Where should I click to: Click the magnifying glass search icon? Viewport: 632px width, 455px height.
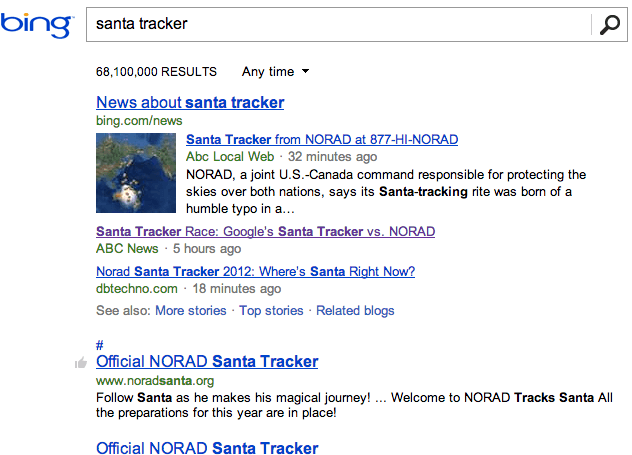click(x=609, y=25)
